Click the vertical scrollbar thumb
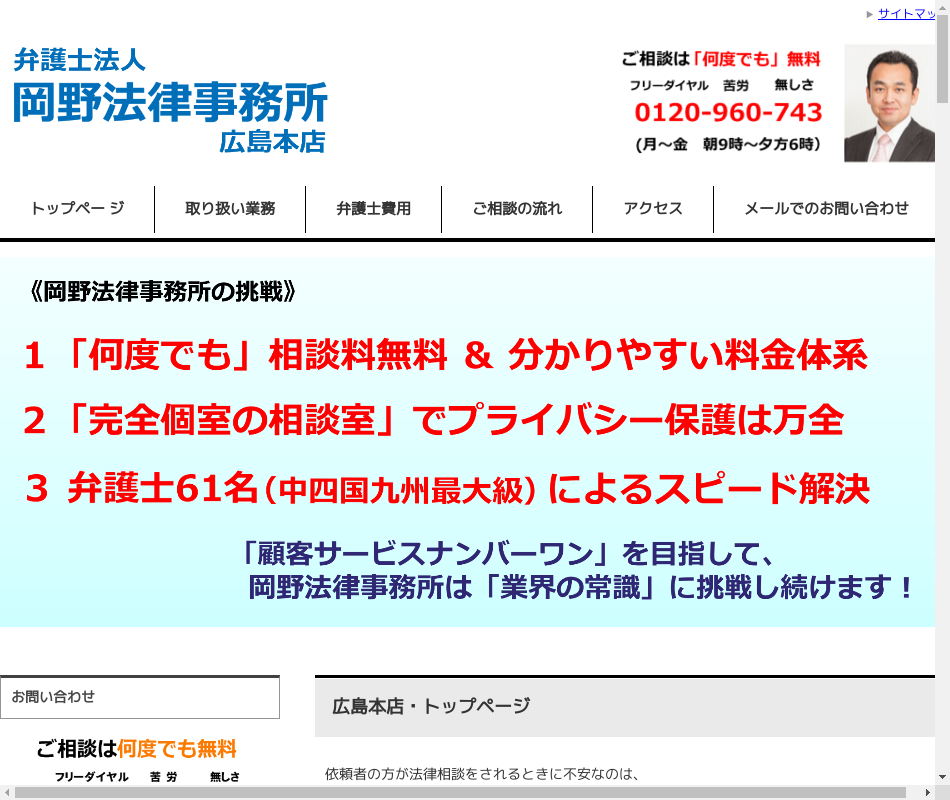 942,60
